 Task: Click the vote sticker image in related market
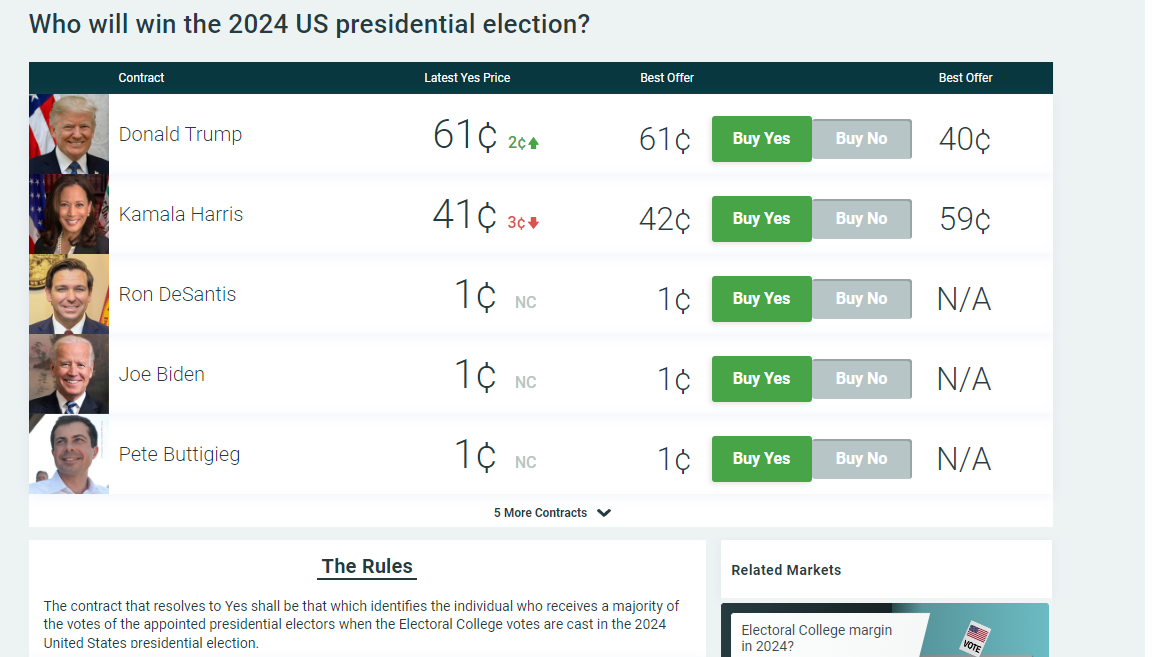click(x=975, y=637)
